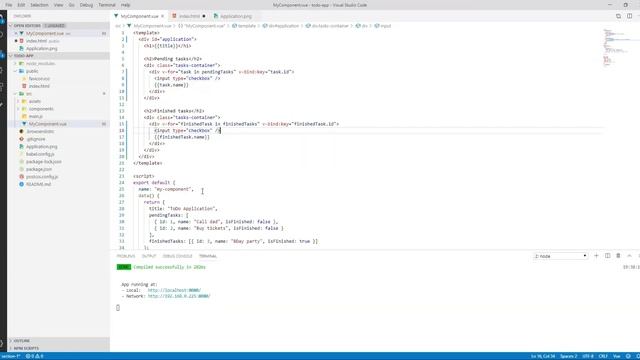Switch to the OUTPUT panel tab
This screenshot has height=360, width=640.
click(149, 256)
